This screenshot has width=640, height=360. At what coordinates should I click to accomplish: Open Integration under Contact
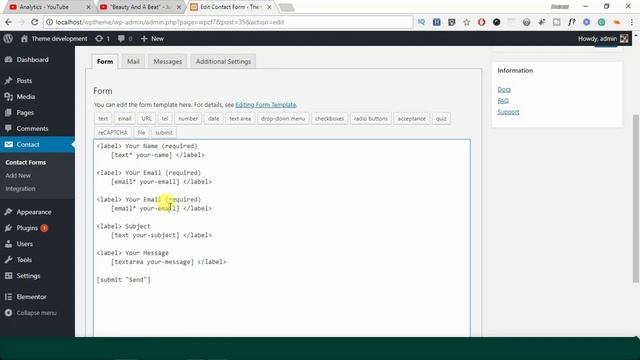click(x=20, y=189)
